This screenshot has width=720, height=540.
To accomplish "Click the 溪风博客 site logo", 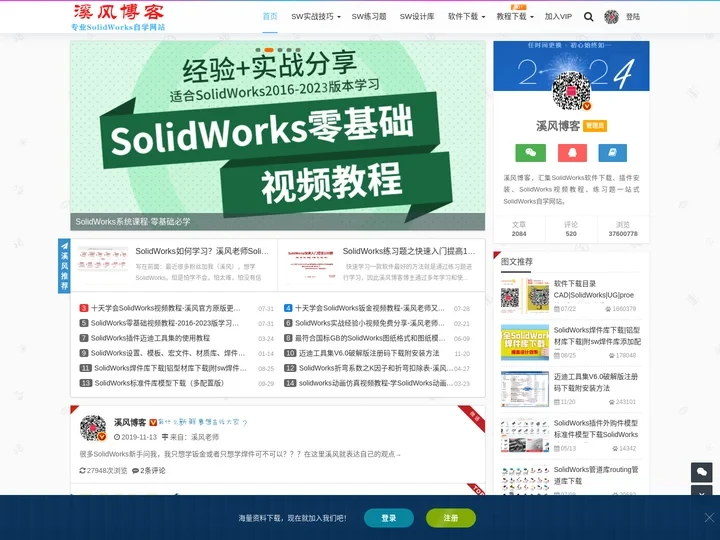I will (118, 17).
